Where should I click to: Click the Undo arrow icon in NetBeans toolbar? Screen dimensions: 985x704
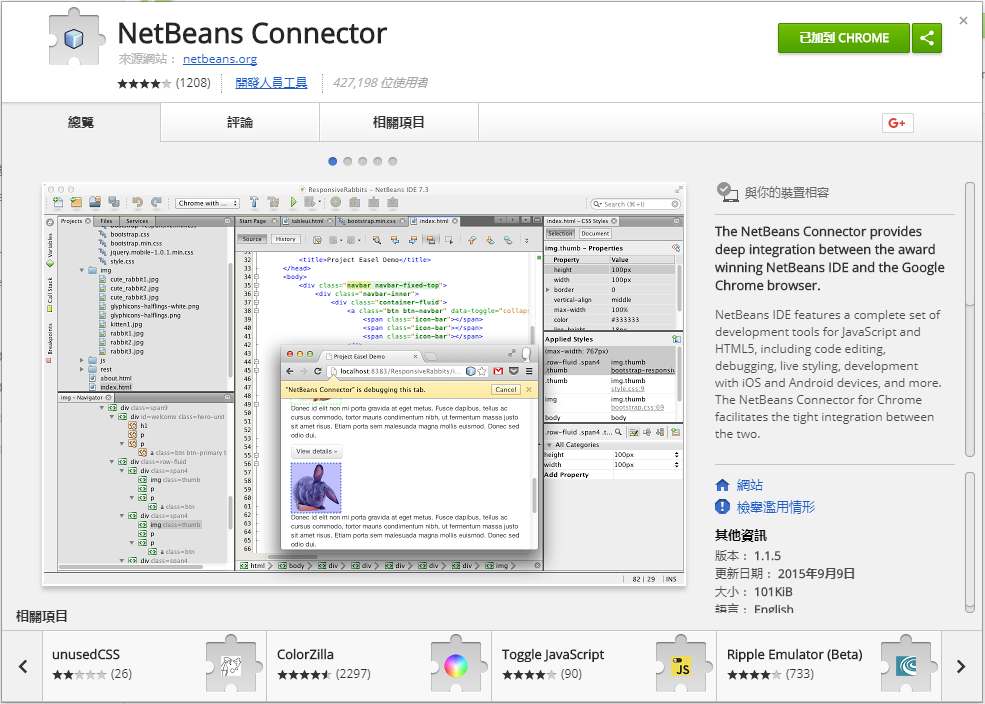pyautogui.click(x=138, y=202)
